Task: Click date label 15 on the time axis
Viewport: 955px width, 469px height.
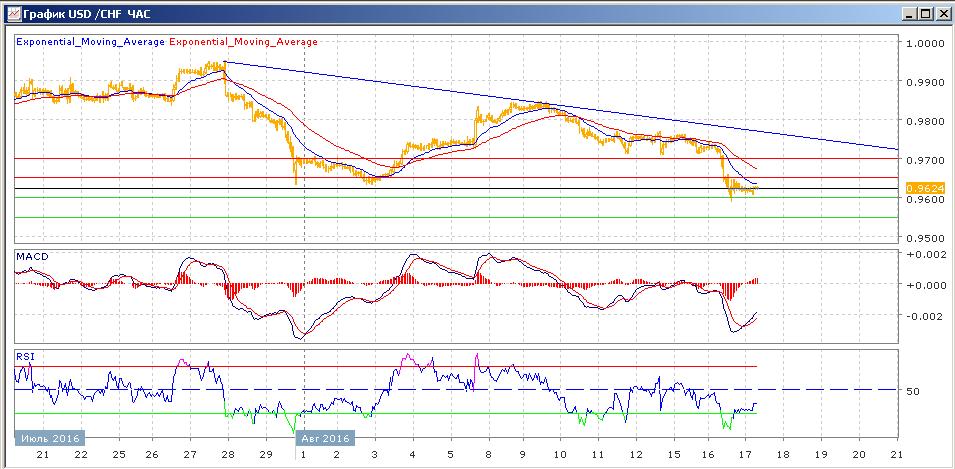Action: click(x=674, y=454)
